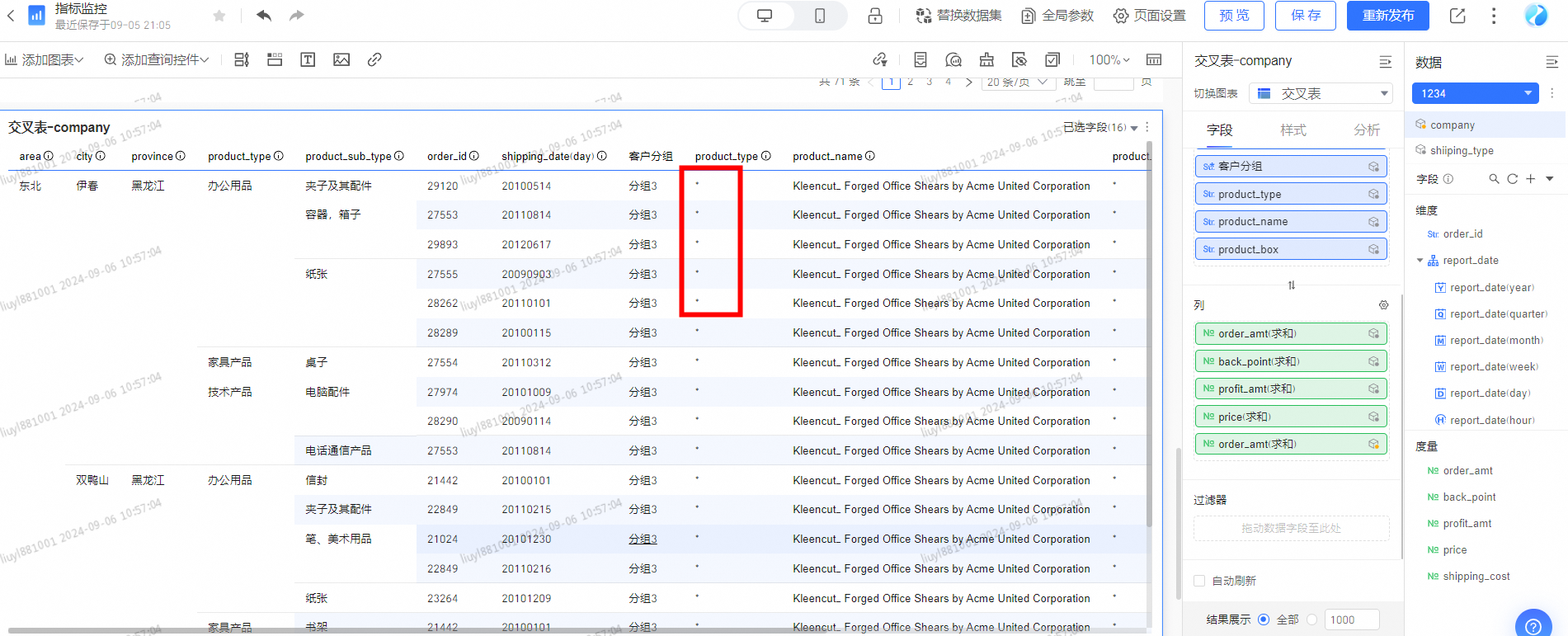
Task: Open the 1234 dataset dropdown
Action: point(1476,93)
